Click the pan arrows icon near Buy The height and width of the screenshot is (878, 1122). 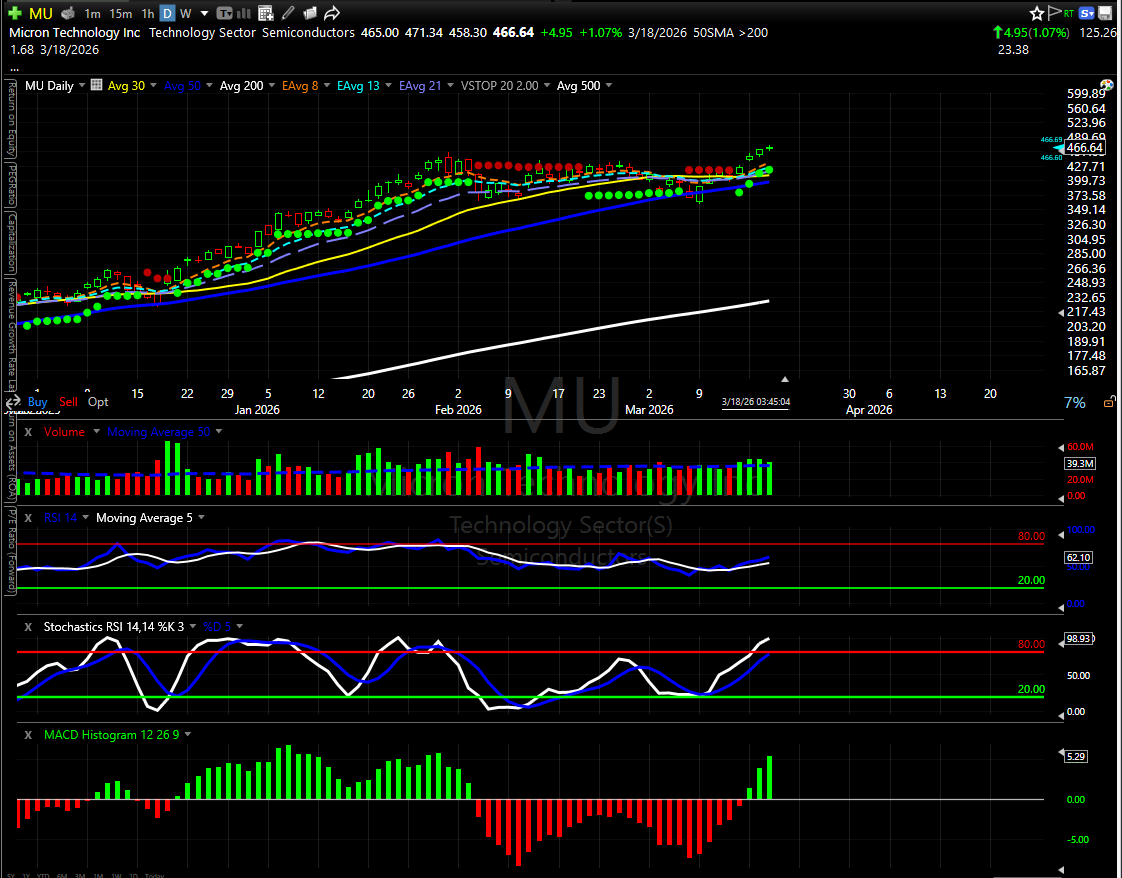14,402
